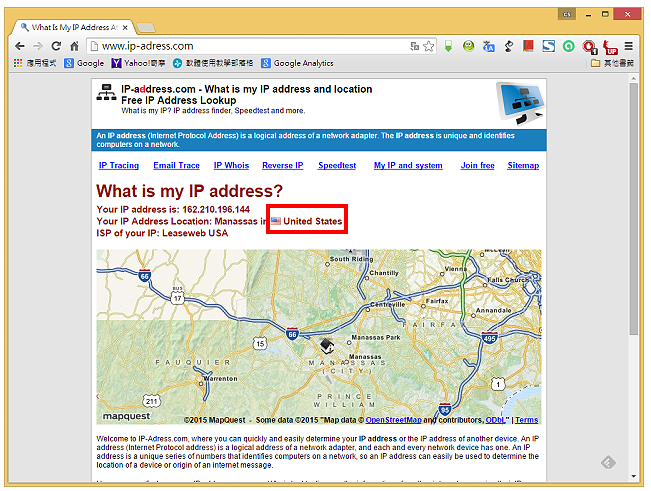Open the other bookmarks folder
Viewport: 651px width, 491px height.
(612, 63)
